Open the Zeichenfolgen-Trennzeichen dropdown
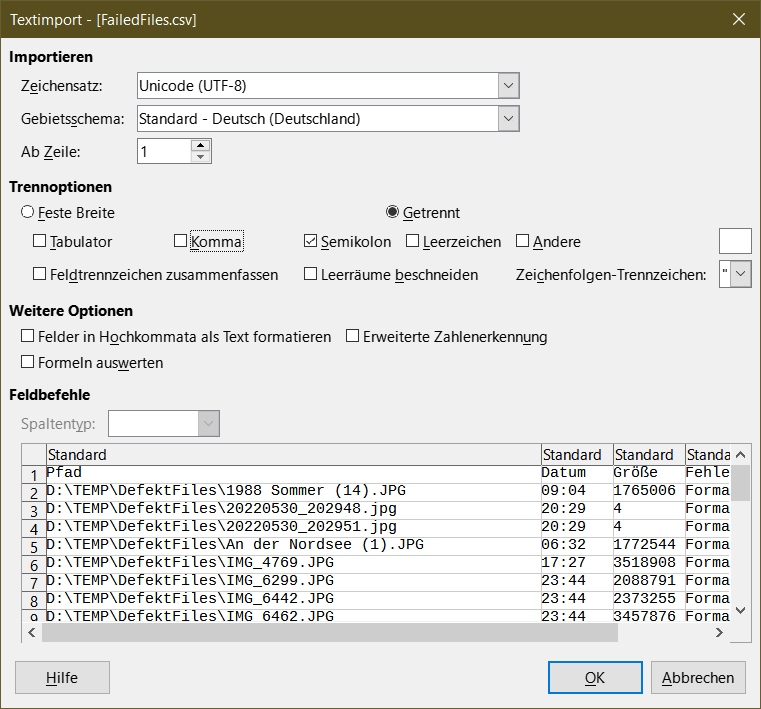The height and width of the screenshot is (709, 761). pos(741,274)
